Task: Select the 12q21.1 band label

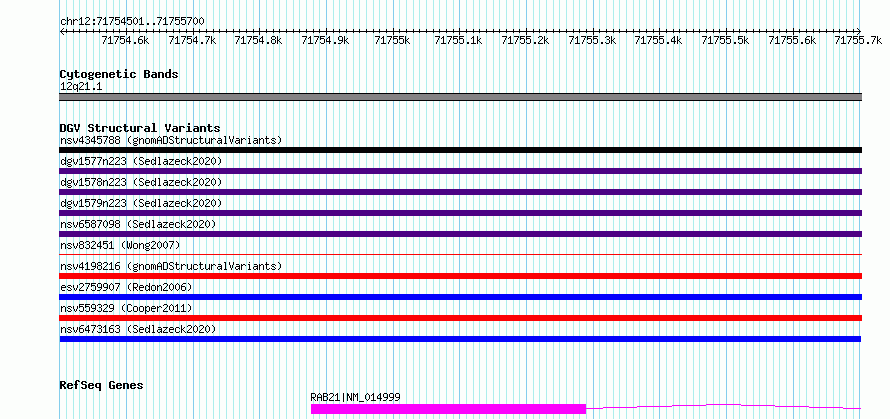Action: click(81, 87)
